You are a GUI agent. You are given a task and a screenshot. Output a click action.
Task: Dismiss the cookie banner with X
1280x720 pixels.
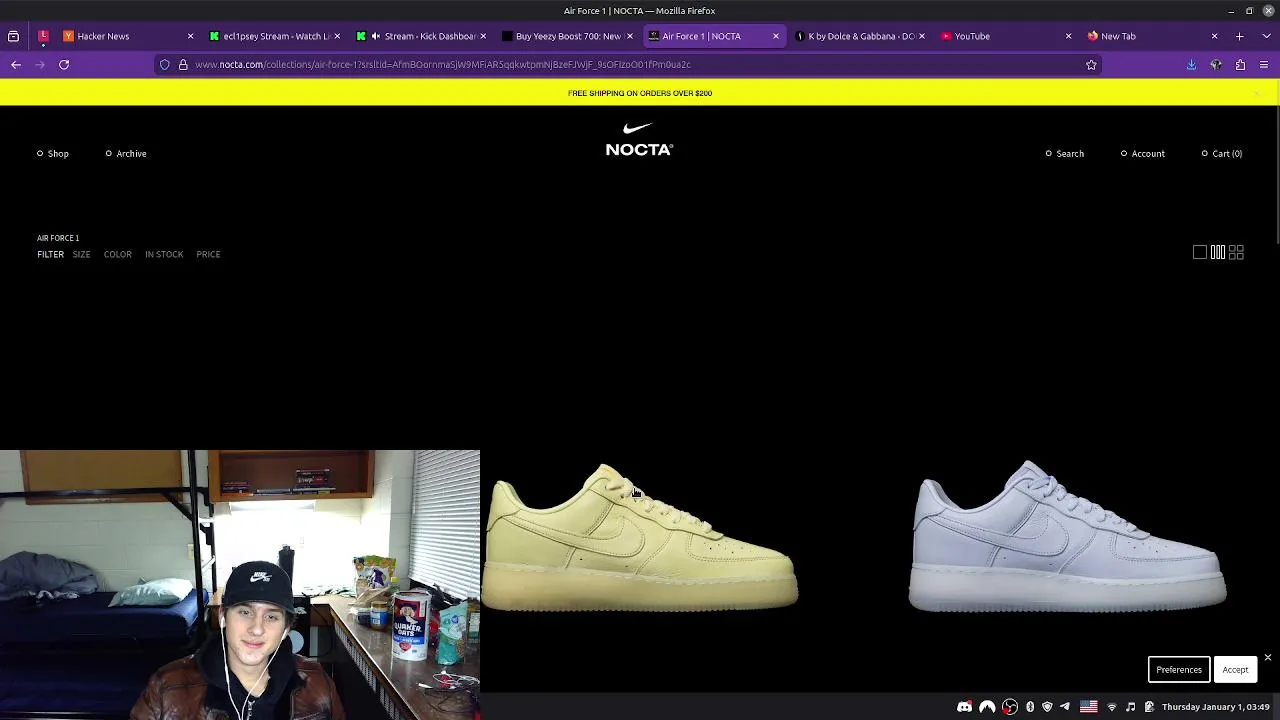[1267, 657]
